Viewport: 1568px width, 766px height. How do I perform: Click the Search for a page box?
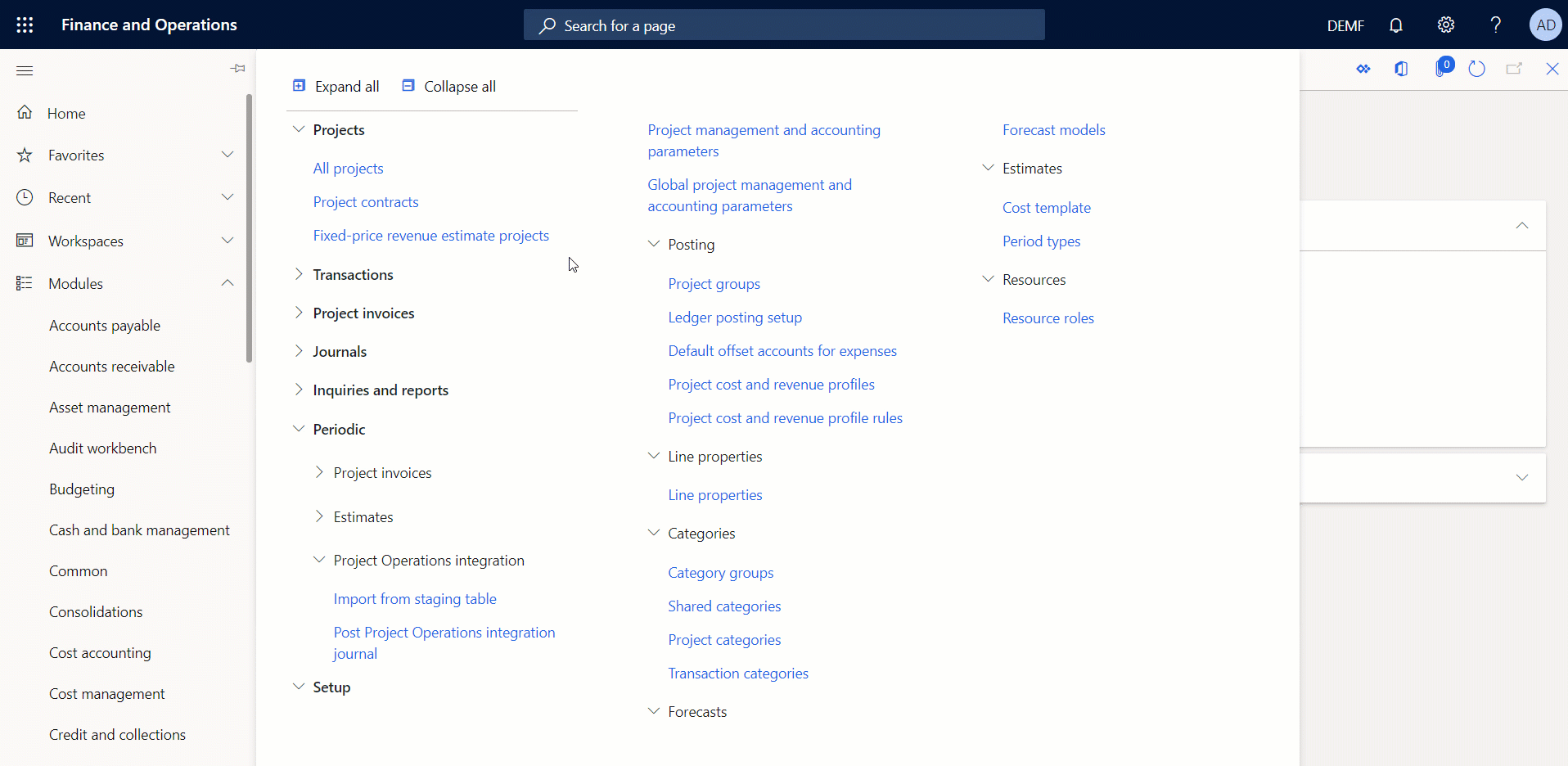pos(784,25)
